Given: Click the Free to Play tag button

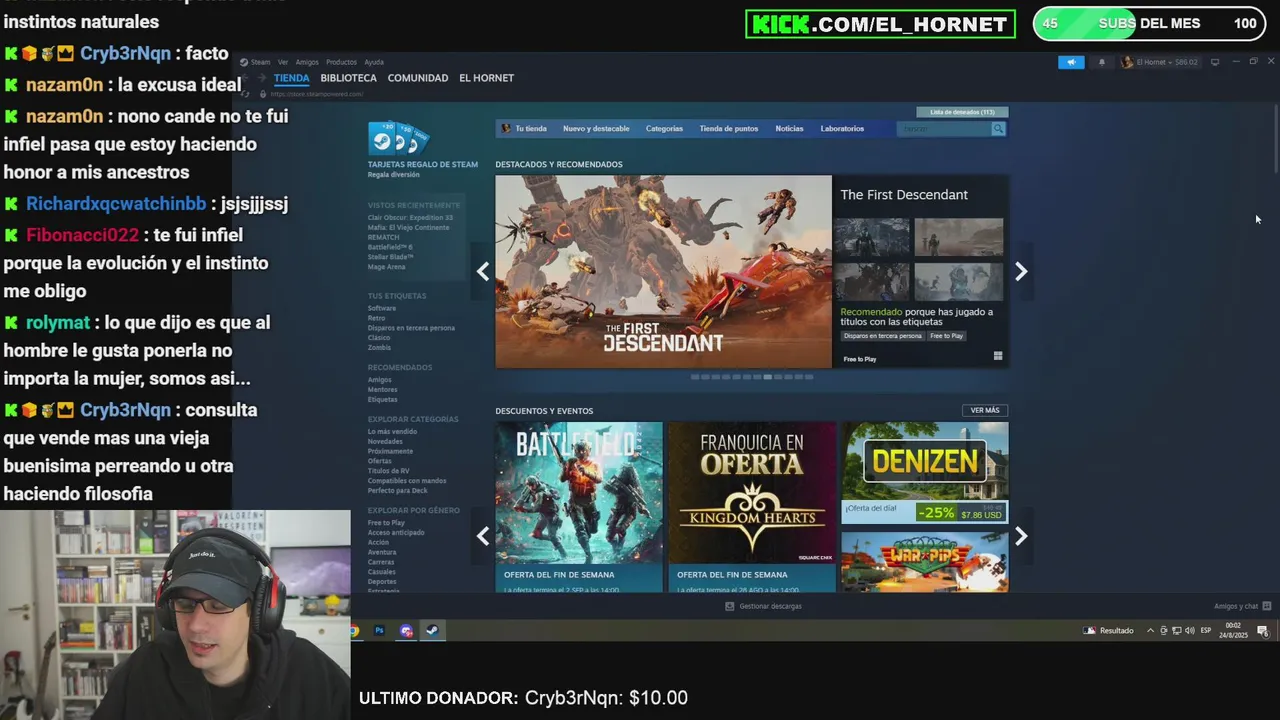Looking at the screenshot, I should (946, 336).
